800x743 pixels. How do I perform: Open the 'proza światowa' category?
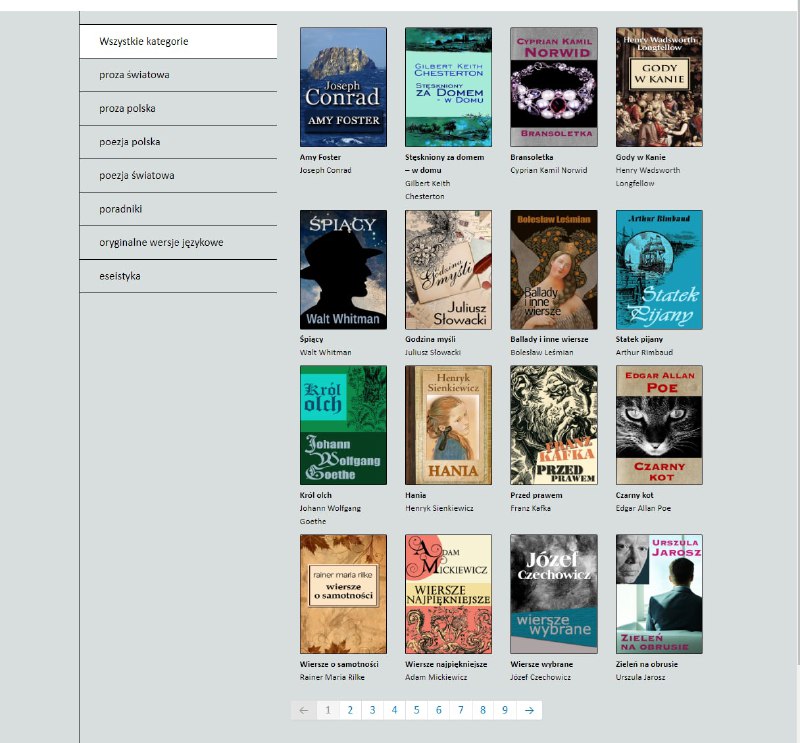tap(178, 75)
